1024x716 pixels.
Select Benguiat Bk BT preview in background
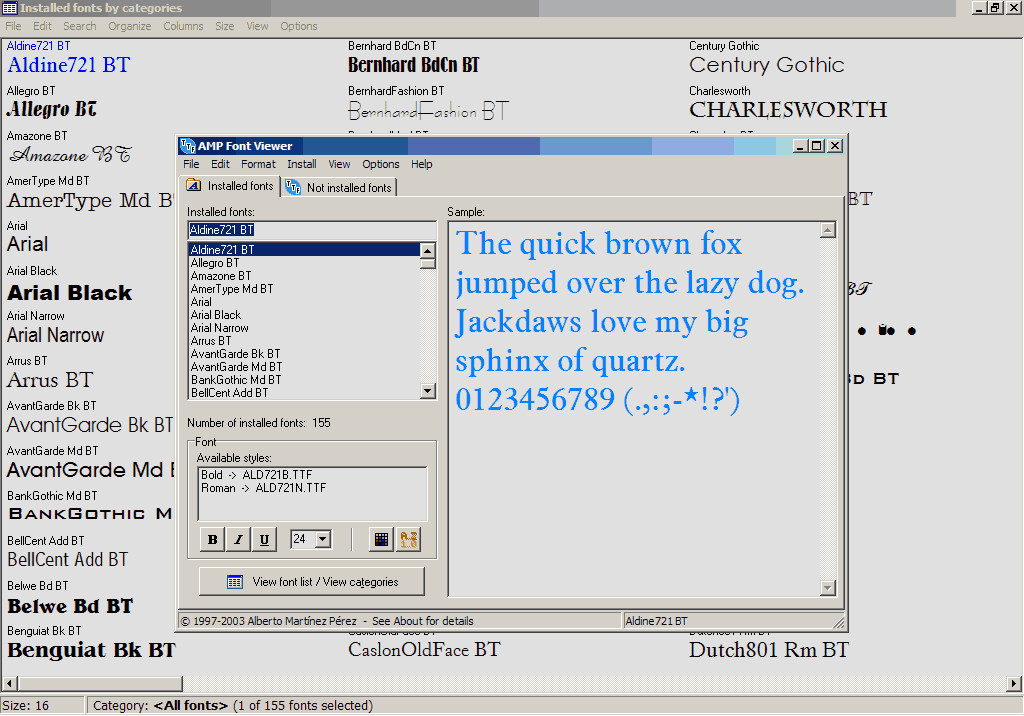91,650
